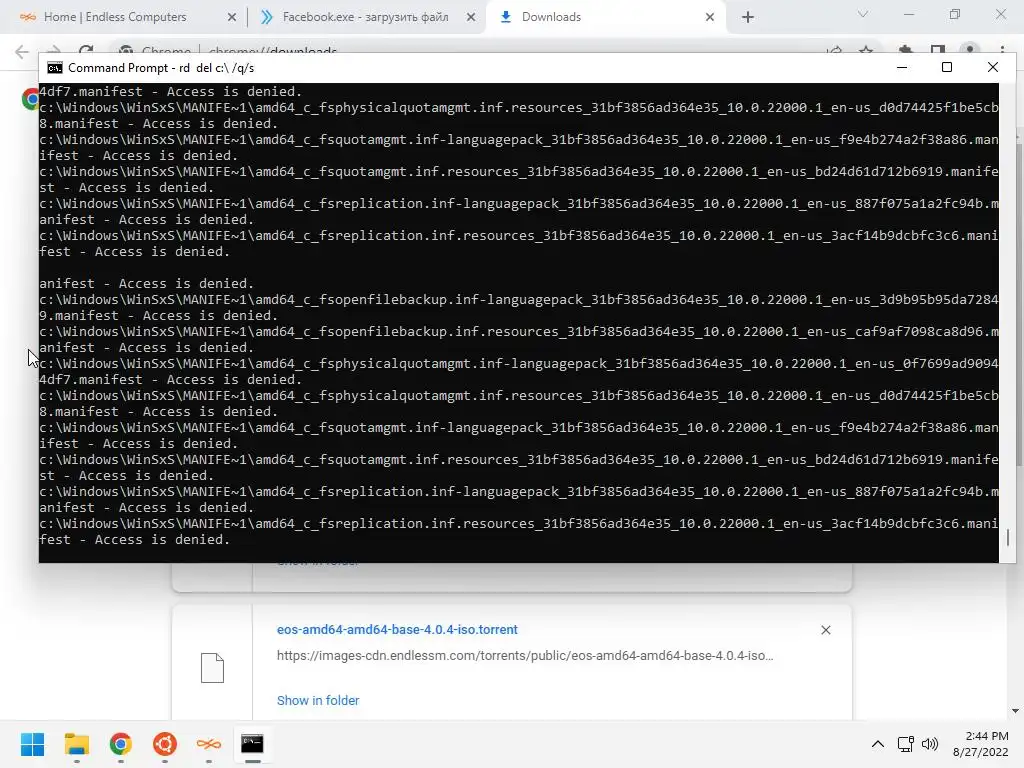Open the Ubuntu app from taskbar
This screenshot has width=1024, height=768.
click(x=165, y=744)
